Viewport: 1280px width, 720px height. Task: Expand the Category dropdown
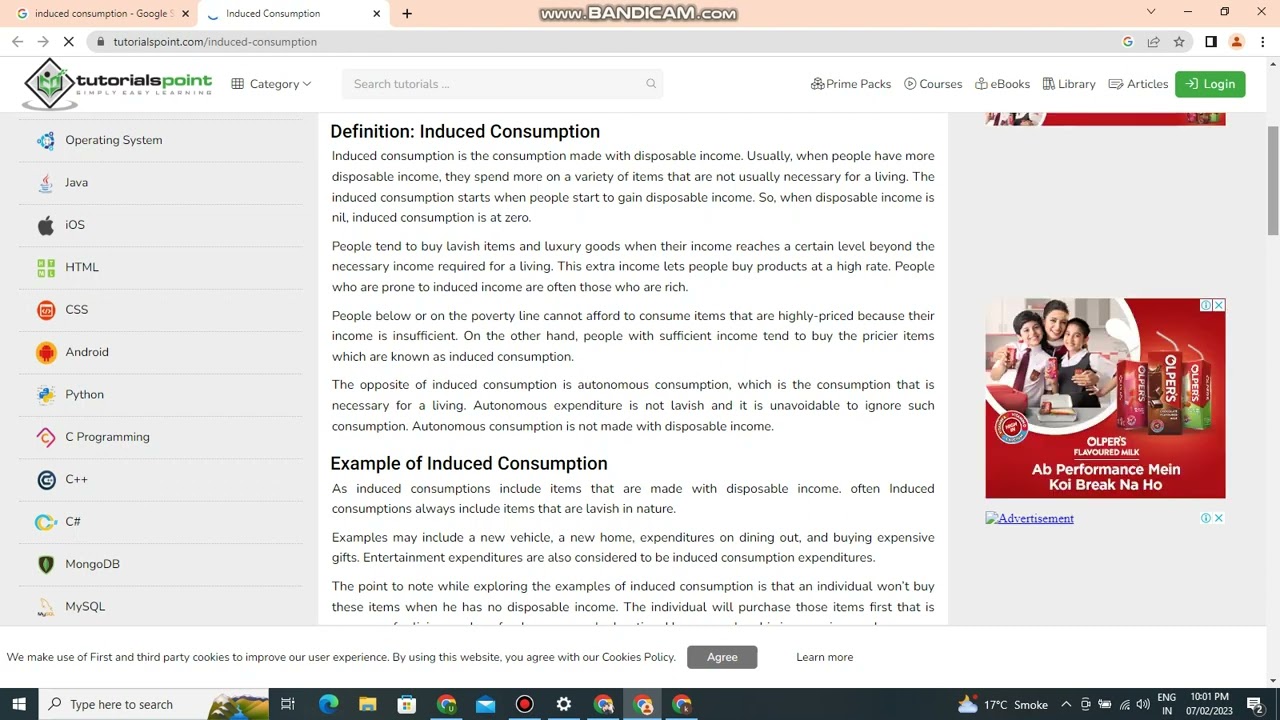coord(271,84)
